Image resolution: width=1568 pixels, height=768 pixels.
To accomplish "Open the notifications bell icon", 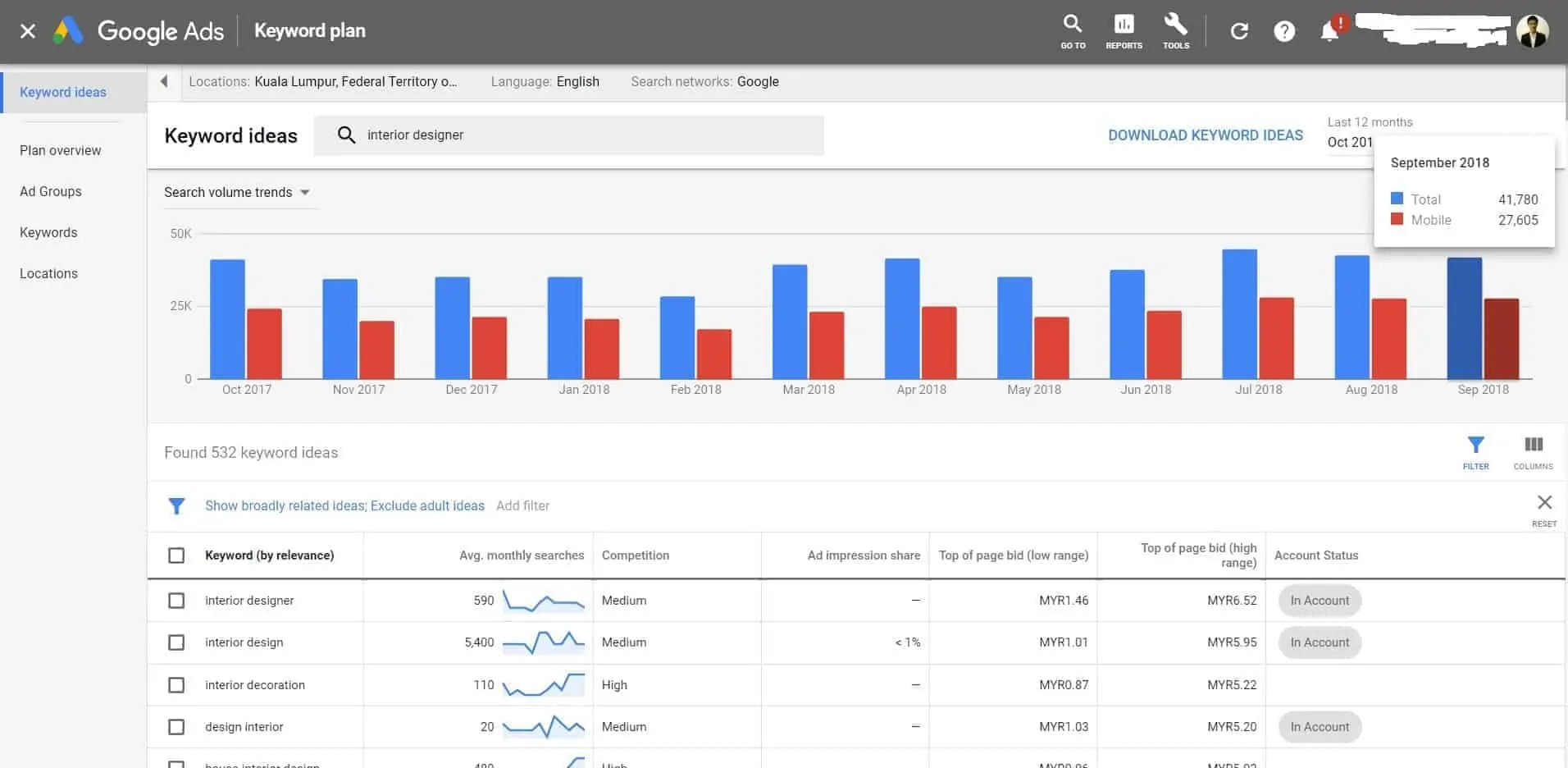I will coord(1329,31).
